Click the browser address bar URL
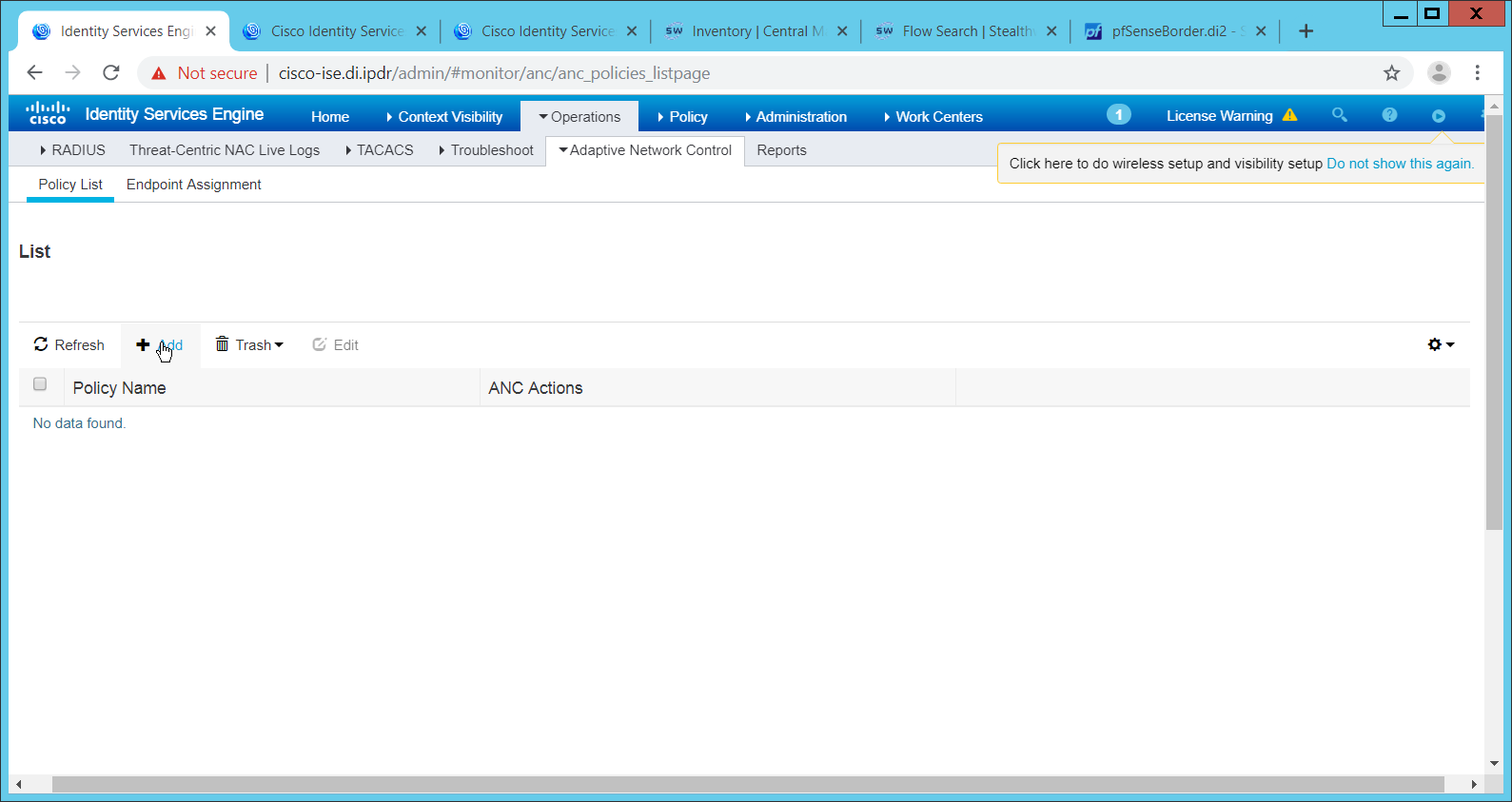 point(494,73)
